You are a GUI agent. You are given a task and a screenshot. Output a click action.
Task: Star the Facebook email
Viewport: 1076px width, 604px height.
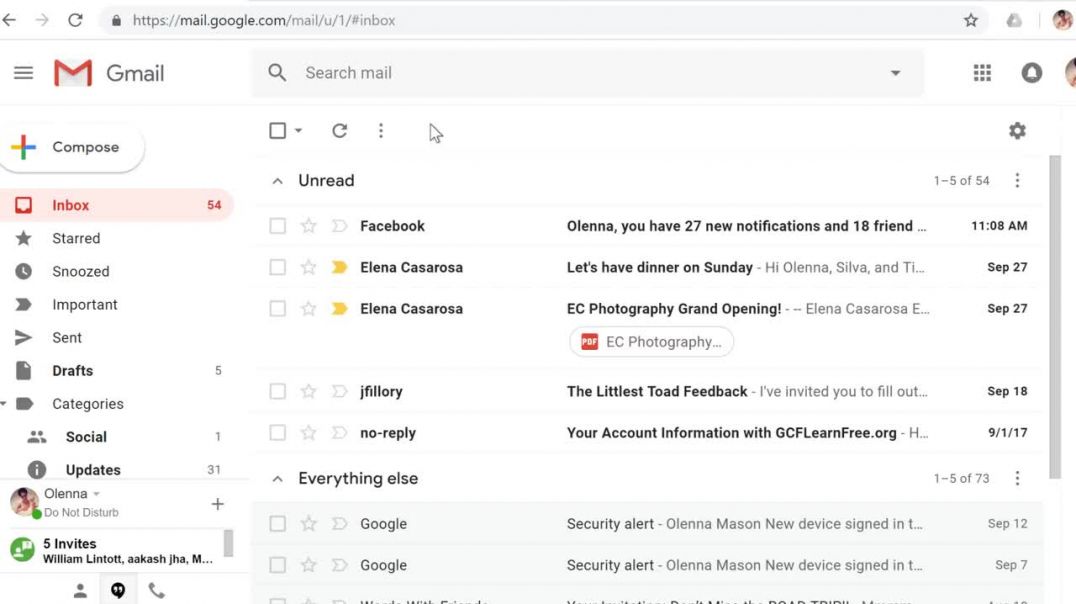(309, 226)
